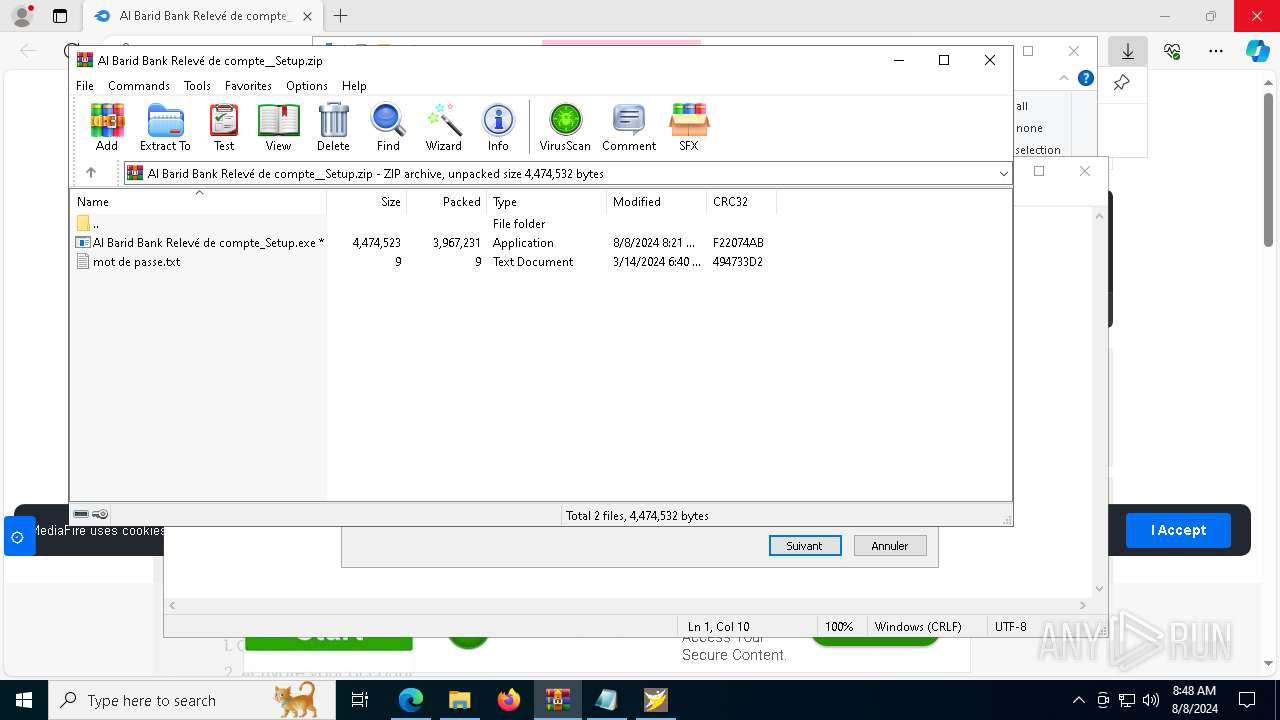Accept MediaFire cookies with I Accept
Screen dimensions: 1280x720
coord(1178,530)
